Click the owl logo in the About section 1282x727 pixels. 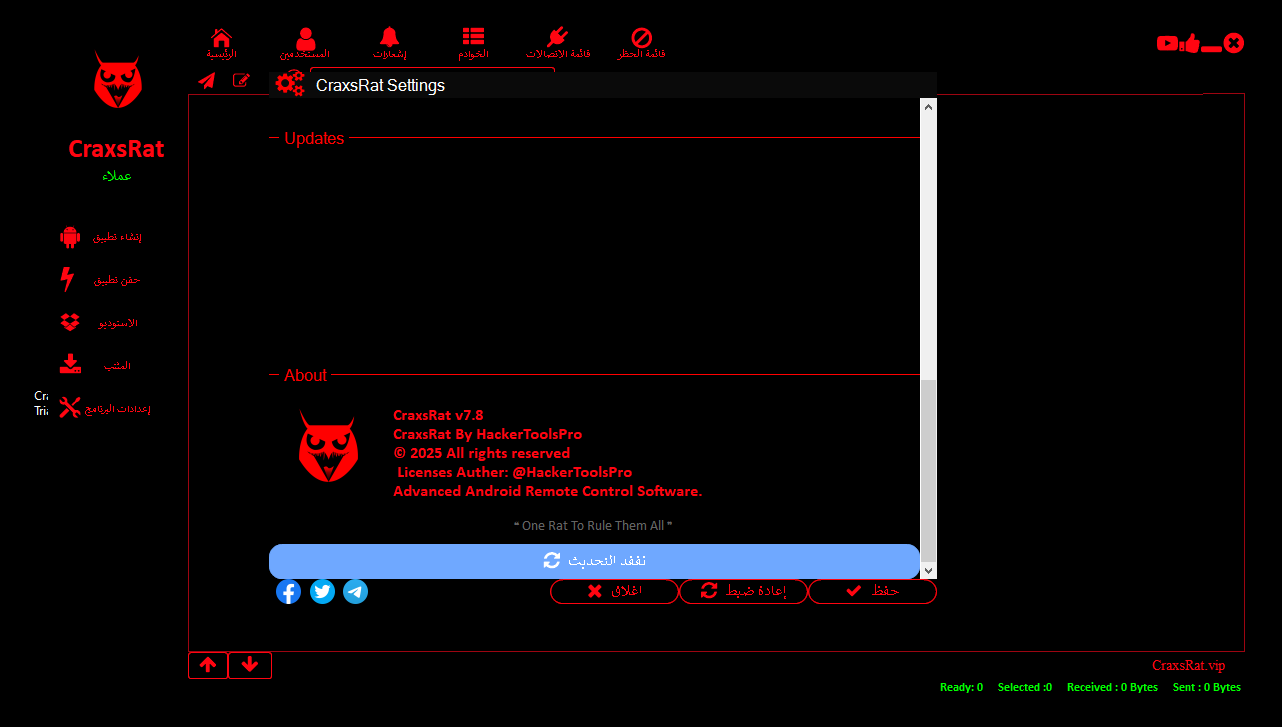[328, 447]
